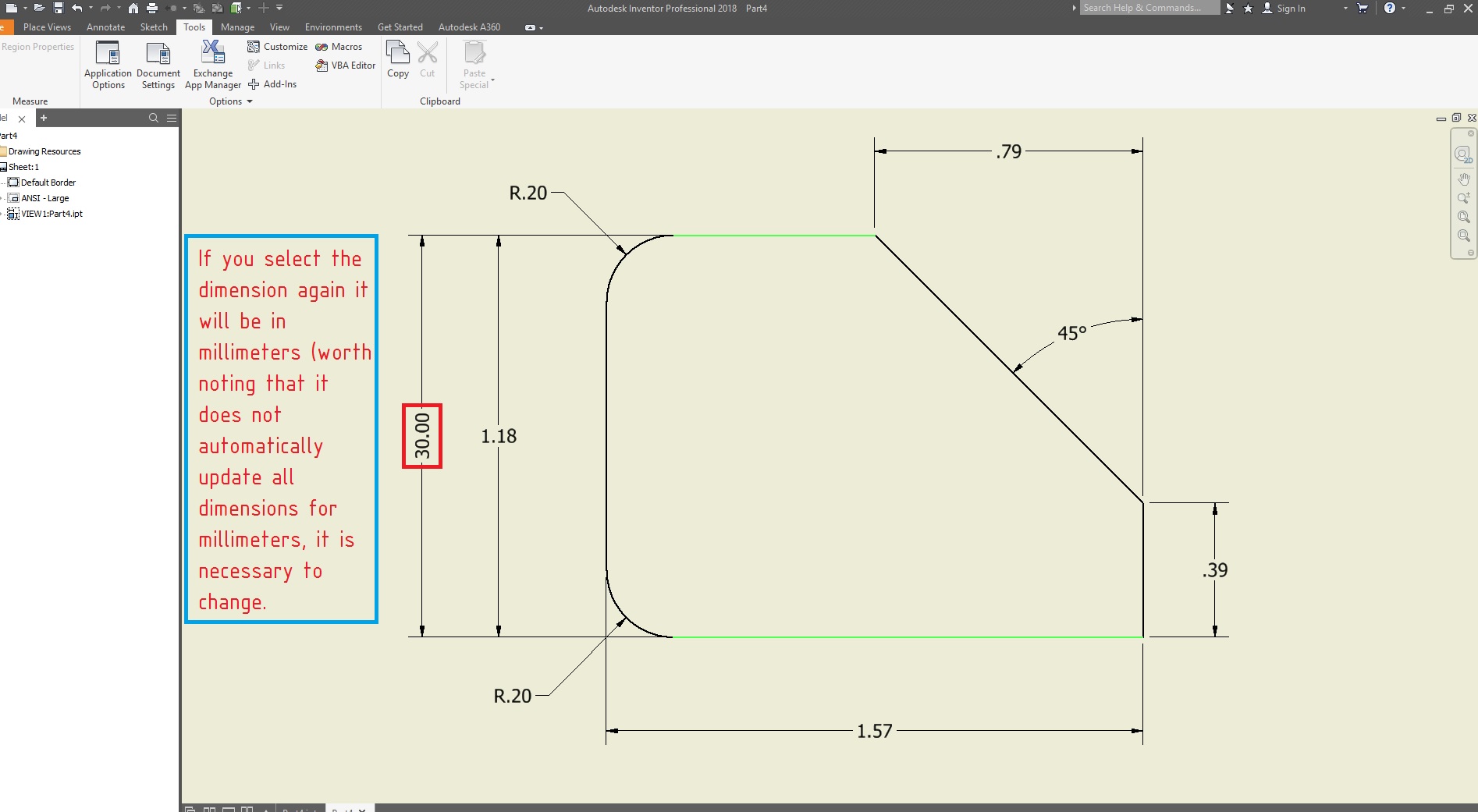
Task: Open the Undo history dropdown
Action: click(x=91, y=8)
